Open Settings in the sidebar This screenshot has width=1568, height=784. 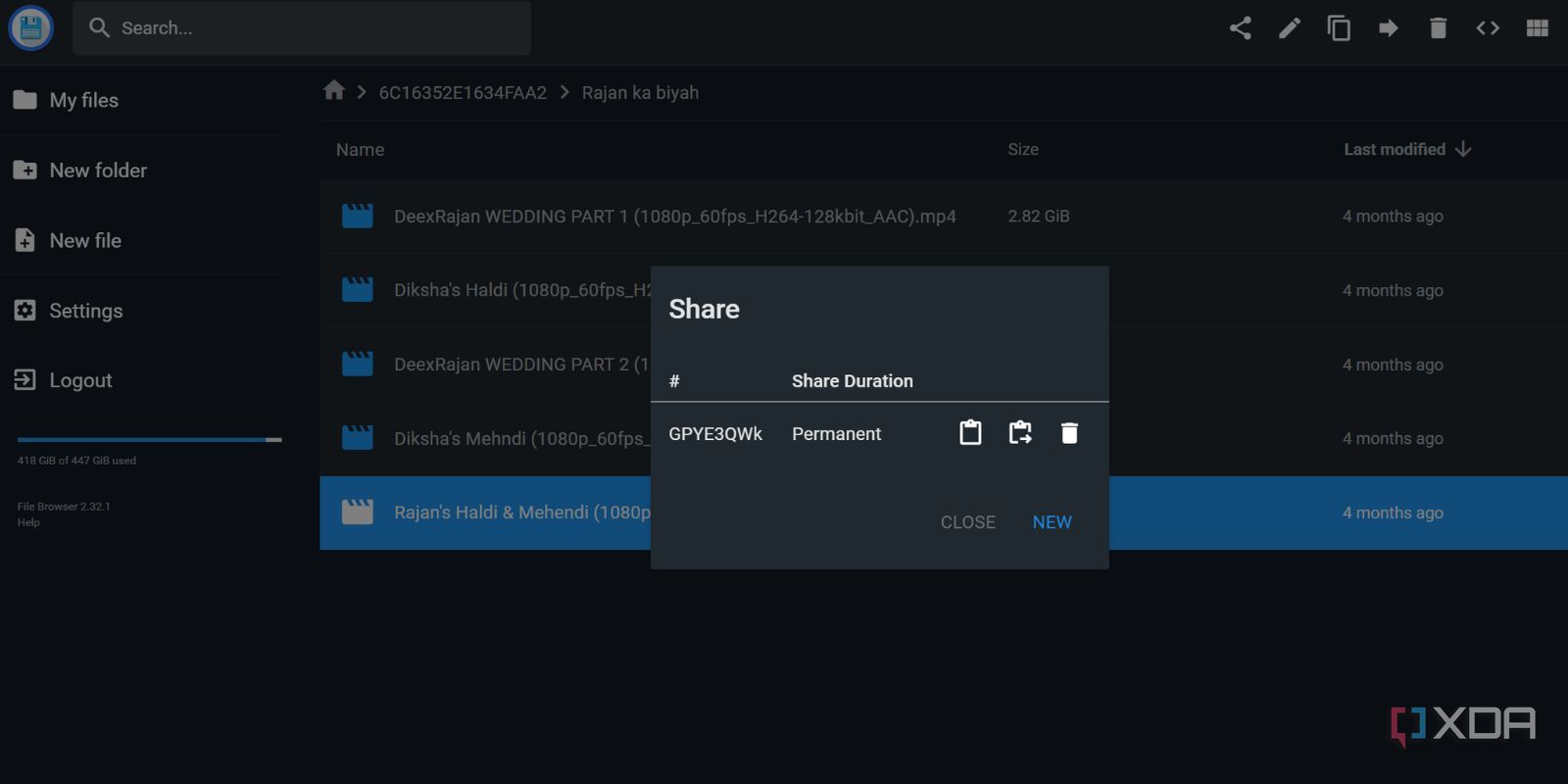[69, 311]
